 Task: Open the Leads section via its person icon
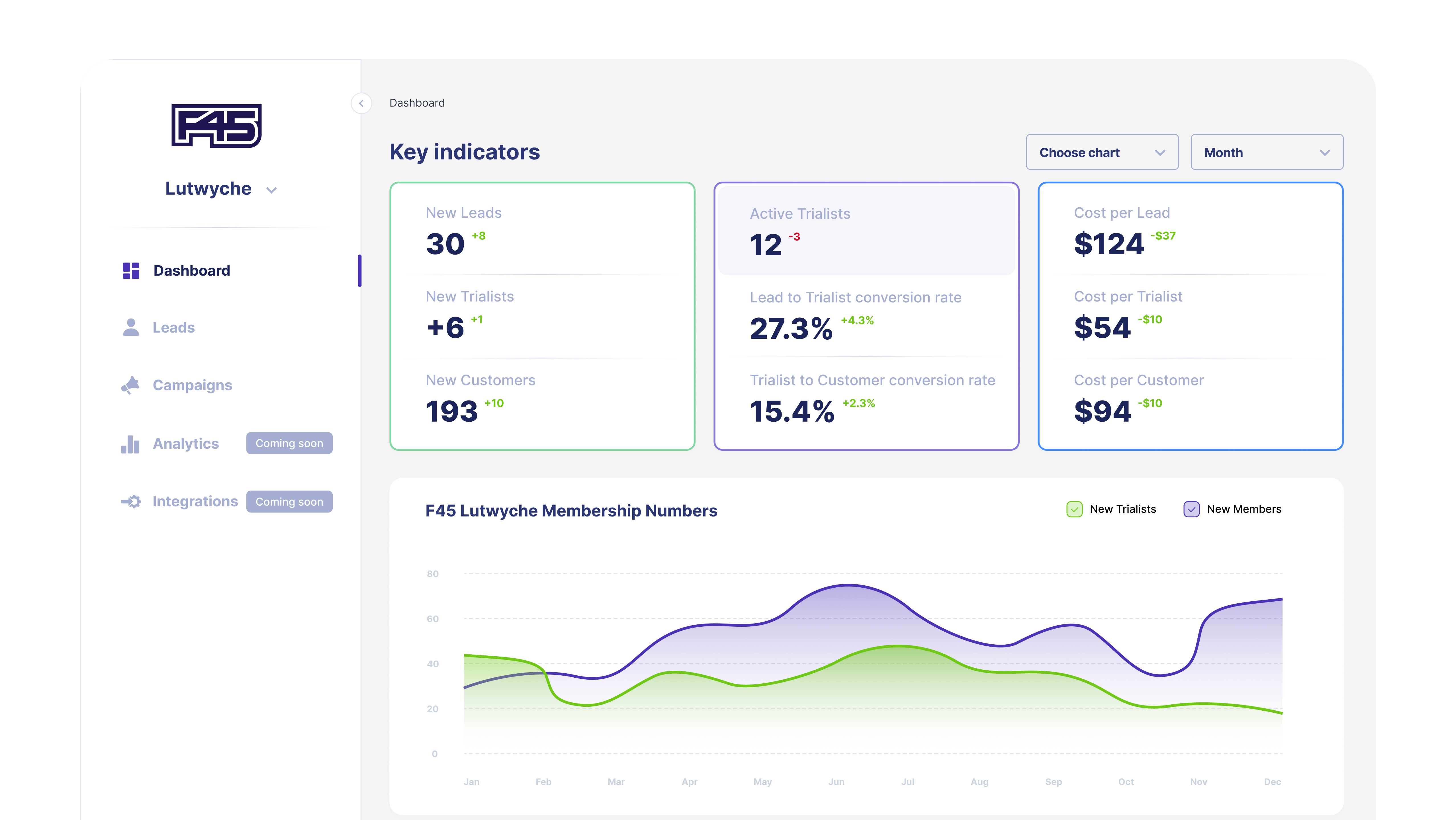[x=130, y=328]
